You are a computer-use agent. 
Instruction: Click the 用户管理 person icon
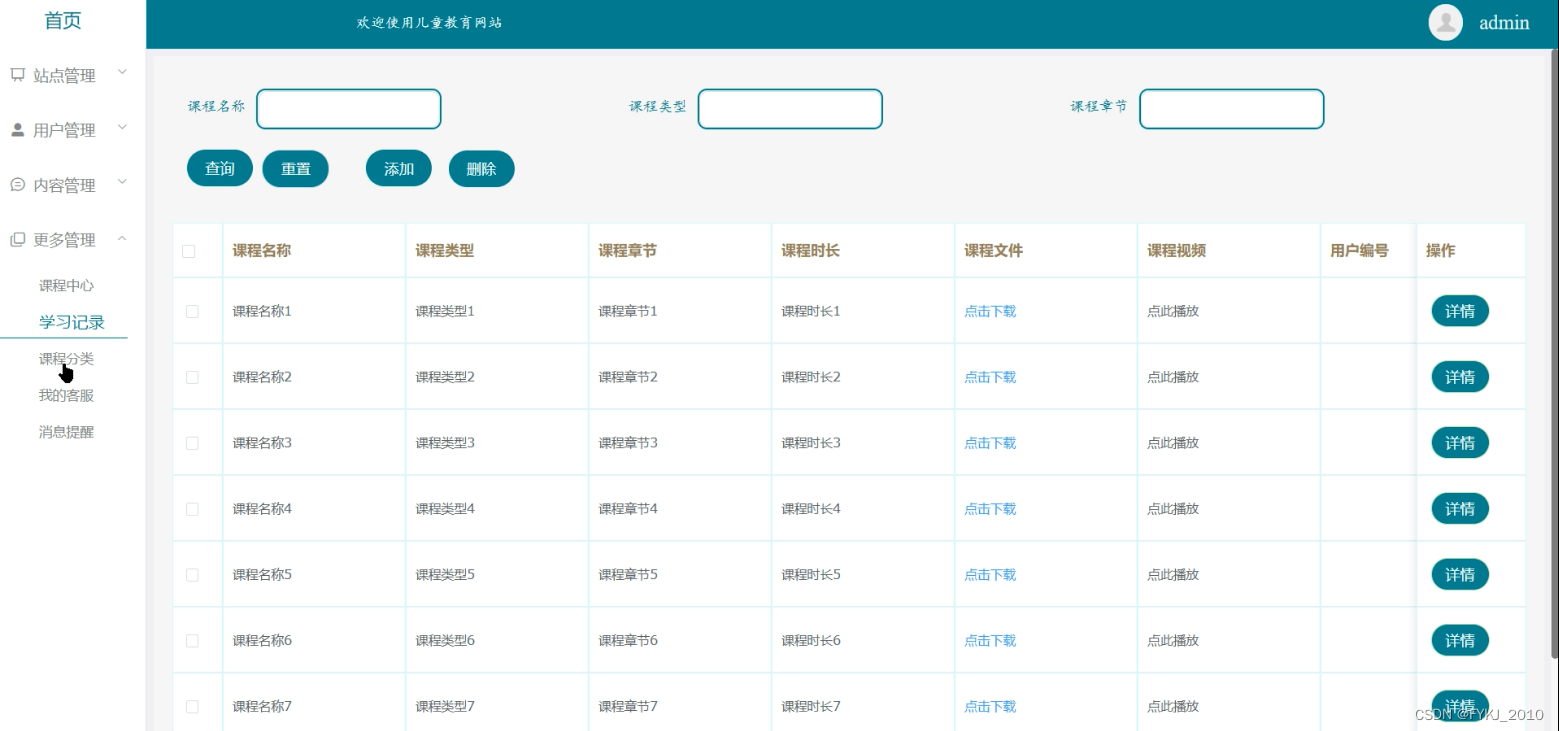(17, 130)
